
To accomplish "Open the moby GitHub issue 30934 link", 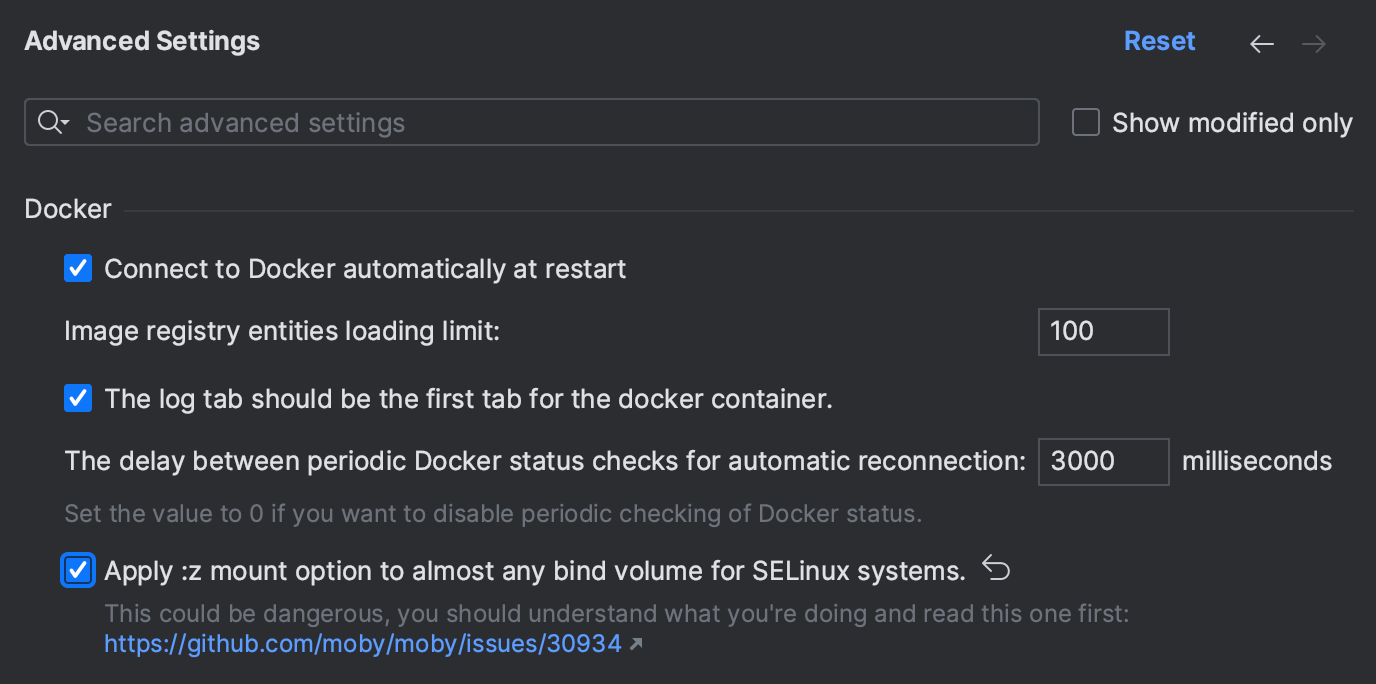I will click(362, 644).
